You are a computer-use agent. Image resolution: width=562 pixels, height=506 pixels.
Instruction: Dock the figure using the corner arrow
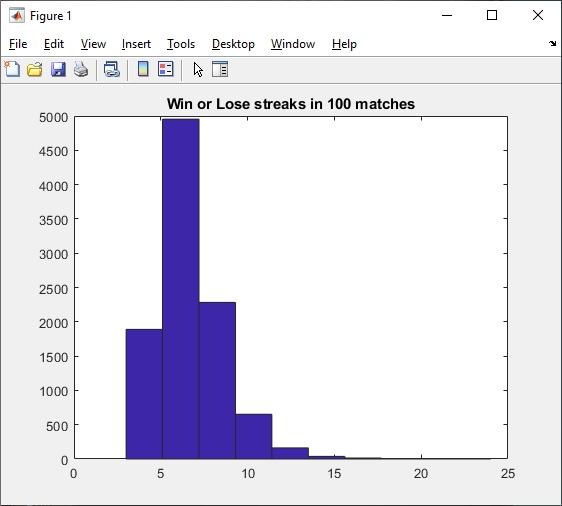point(552,43)
